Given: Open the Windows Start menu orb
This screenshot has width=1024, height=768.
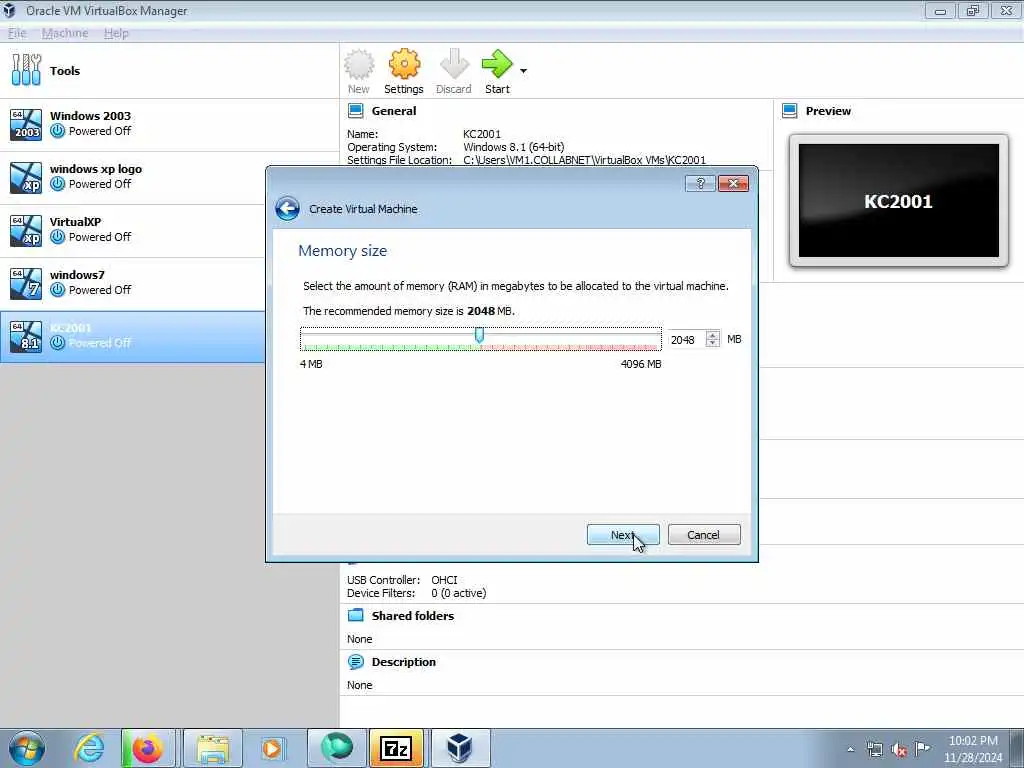Looking at the screenshot, I should click(27, 748).
